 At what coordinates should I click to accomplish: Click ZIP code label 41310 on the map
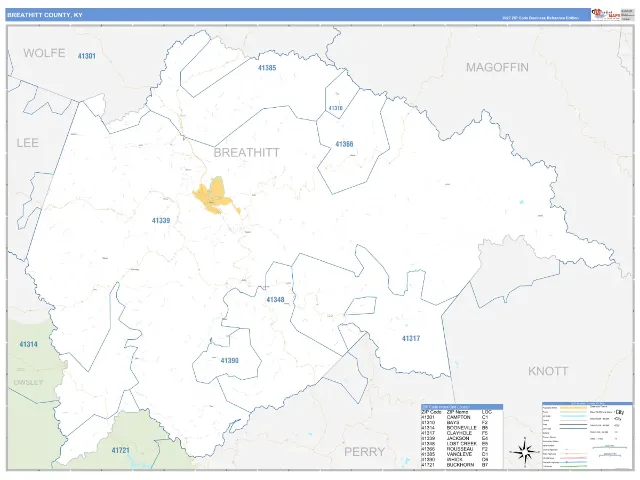[x=336, y=108]
